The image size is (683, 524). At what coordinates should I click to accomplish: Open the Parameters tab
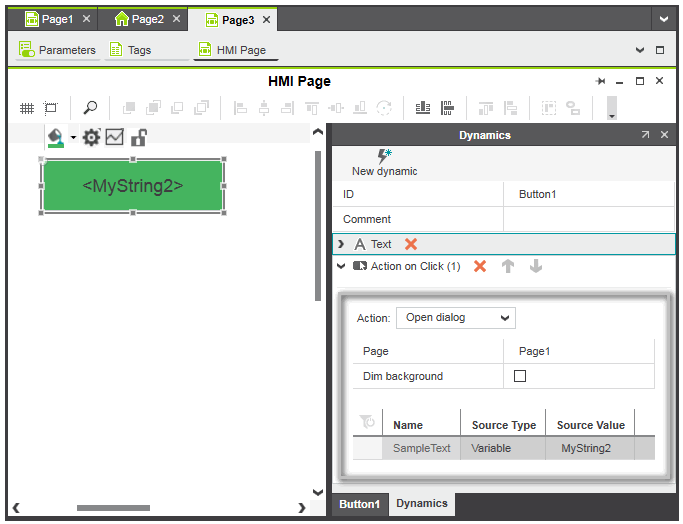tap(58, 49)
